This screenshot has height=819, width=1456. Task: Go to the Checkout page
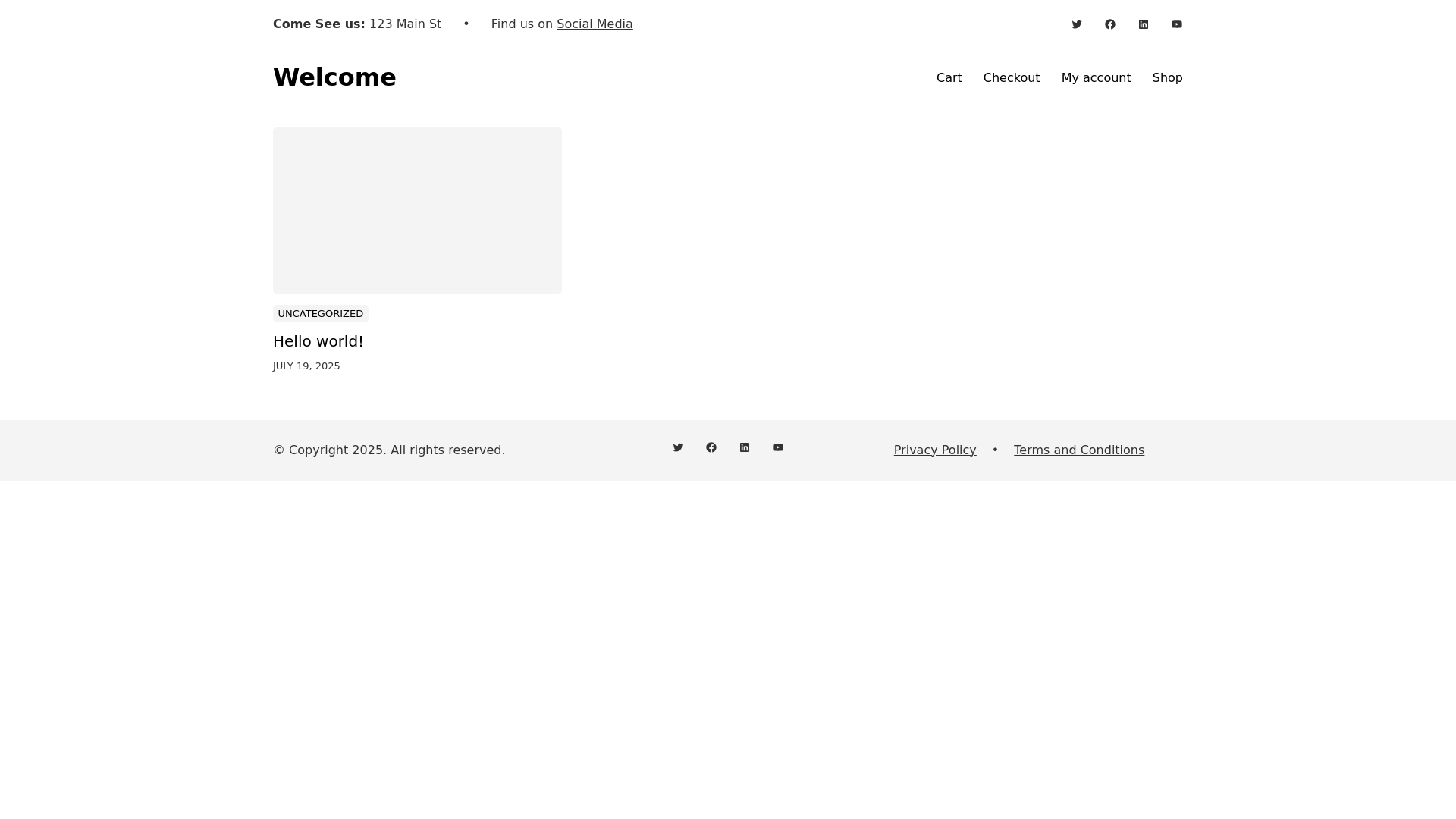1012,78
